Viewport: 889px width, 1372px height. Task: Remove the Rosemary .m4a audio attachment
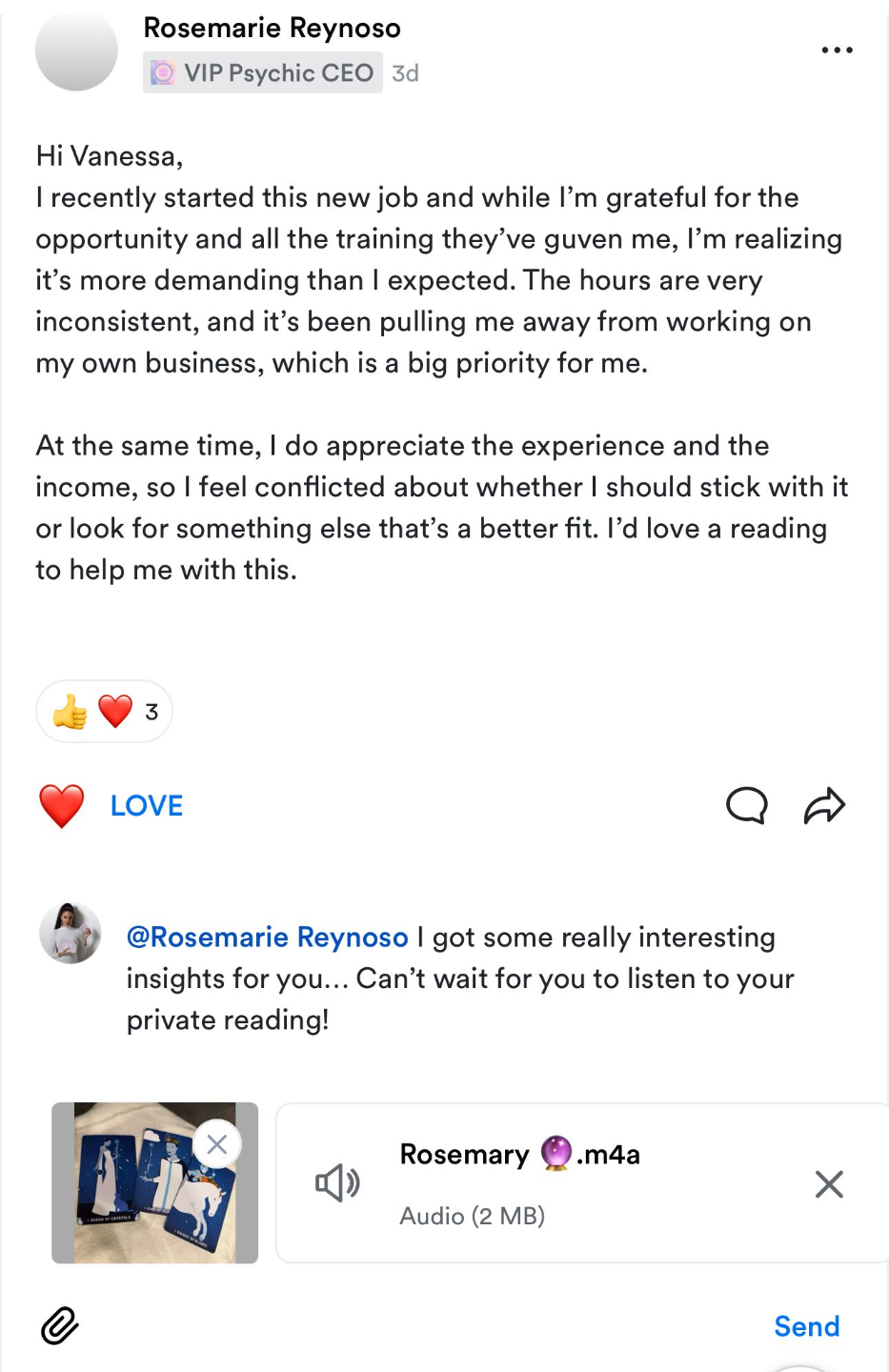click(x=829, y=1184)
